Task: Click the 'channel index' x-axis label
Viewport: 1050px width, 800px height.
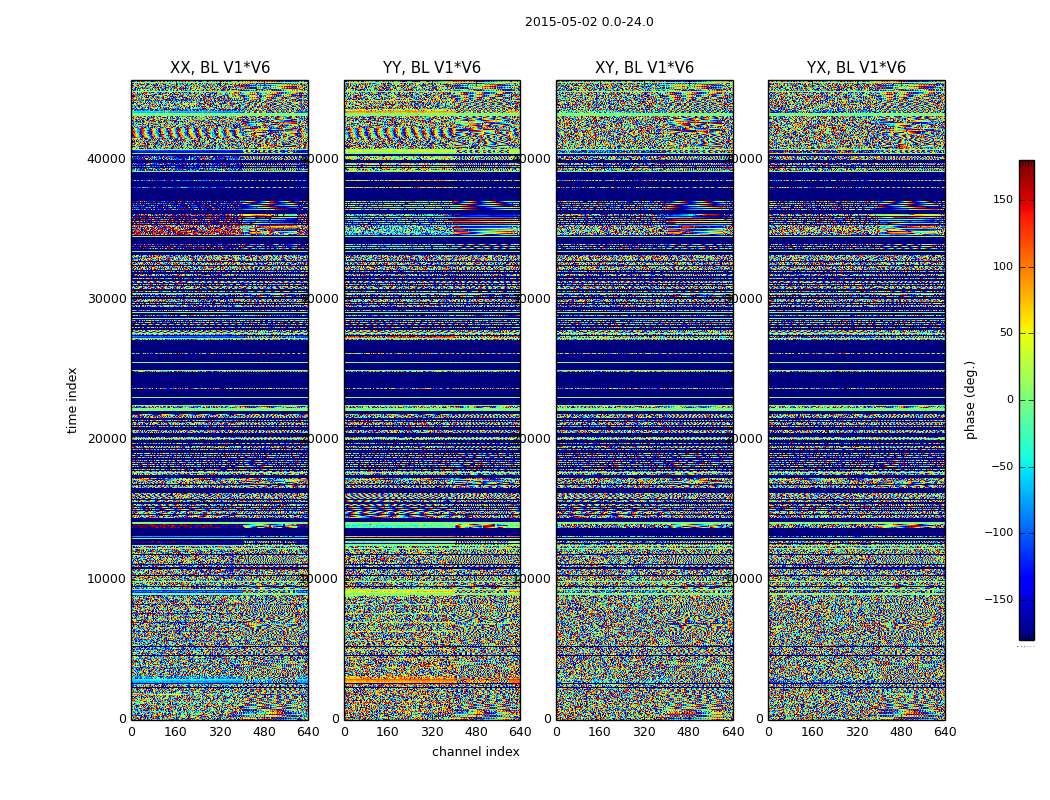Action: [x=475, y=752]
